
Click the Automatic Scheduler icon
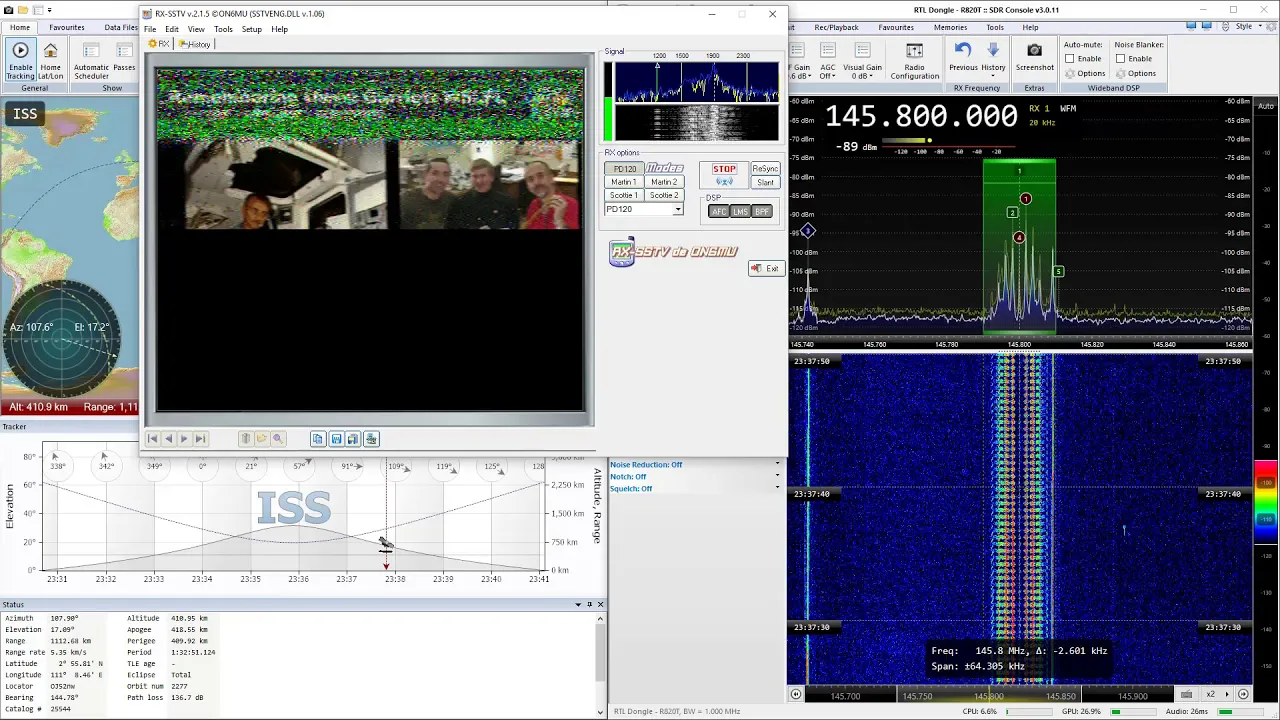[x=91, y=60]
